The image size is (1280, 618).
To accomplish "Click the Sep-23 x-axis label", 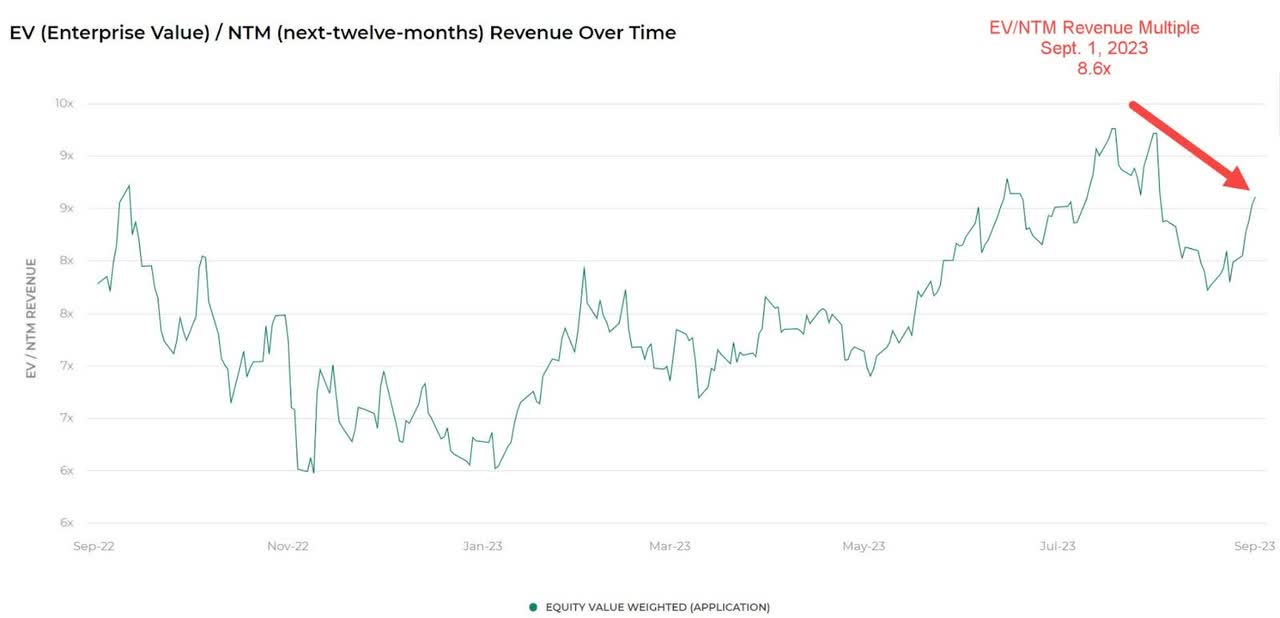I will [1254, 546].
